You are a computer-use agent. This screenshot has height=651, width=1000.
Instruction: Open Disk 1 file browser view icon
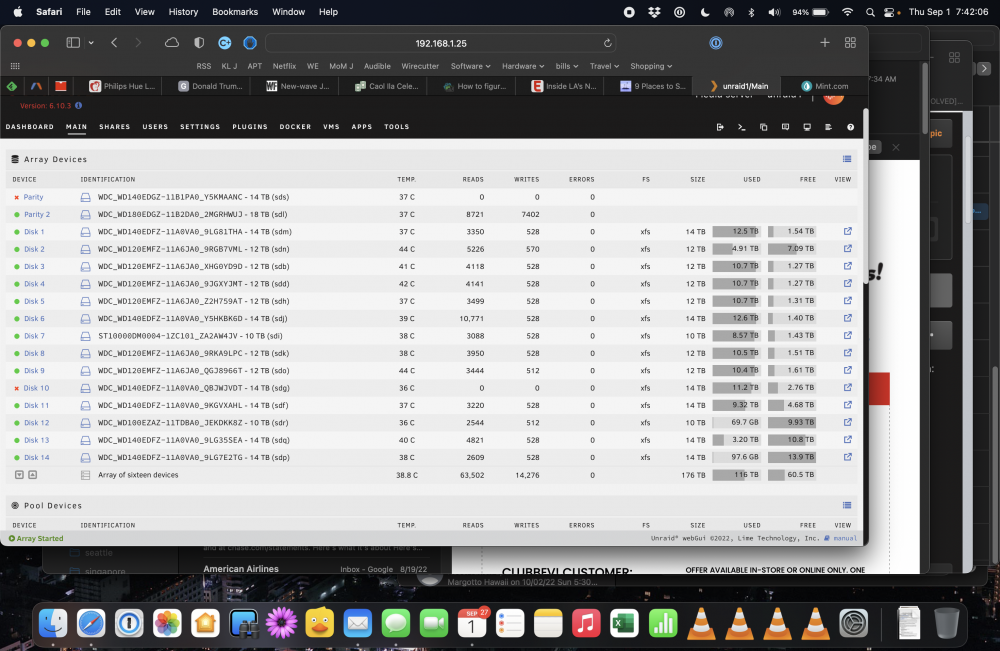(x=848, y=231)
